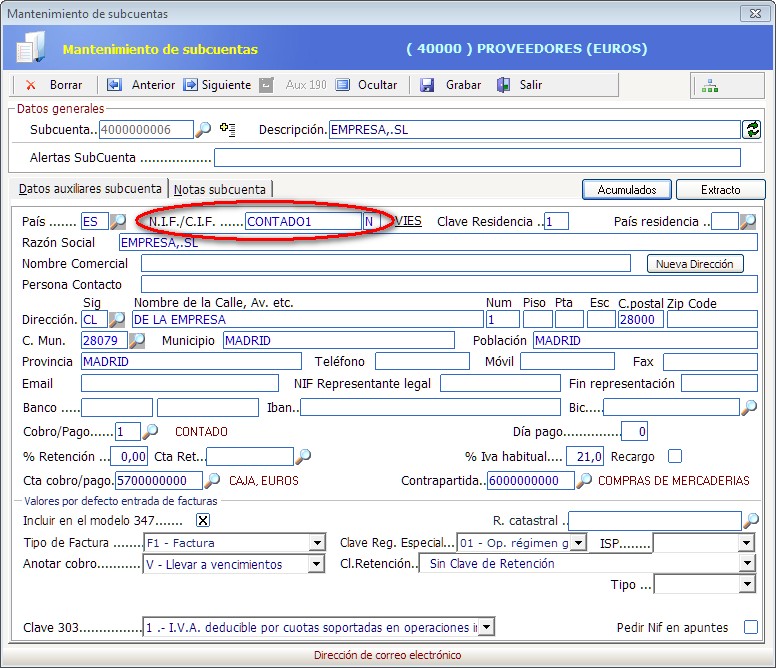Screen dimensions: 776x668
Task: Enable the Recargo checkbox
Action: coord(675,456)
